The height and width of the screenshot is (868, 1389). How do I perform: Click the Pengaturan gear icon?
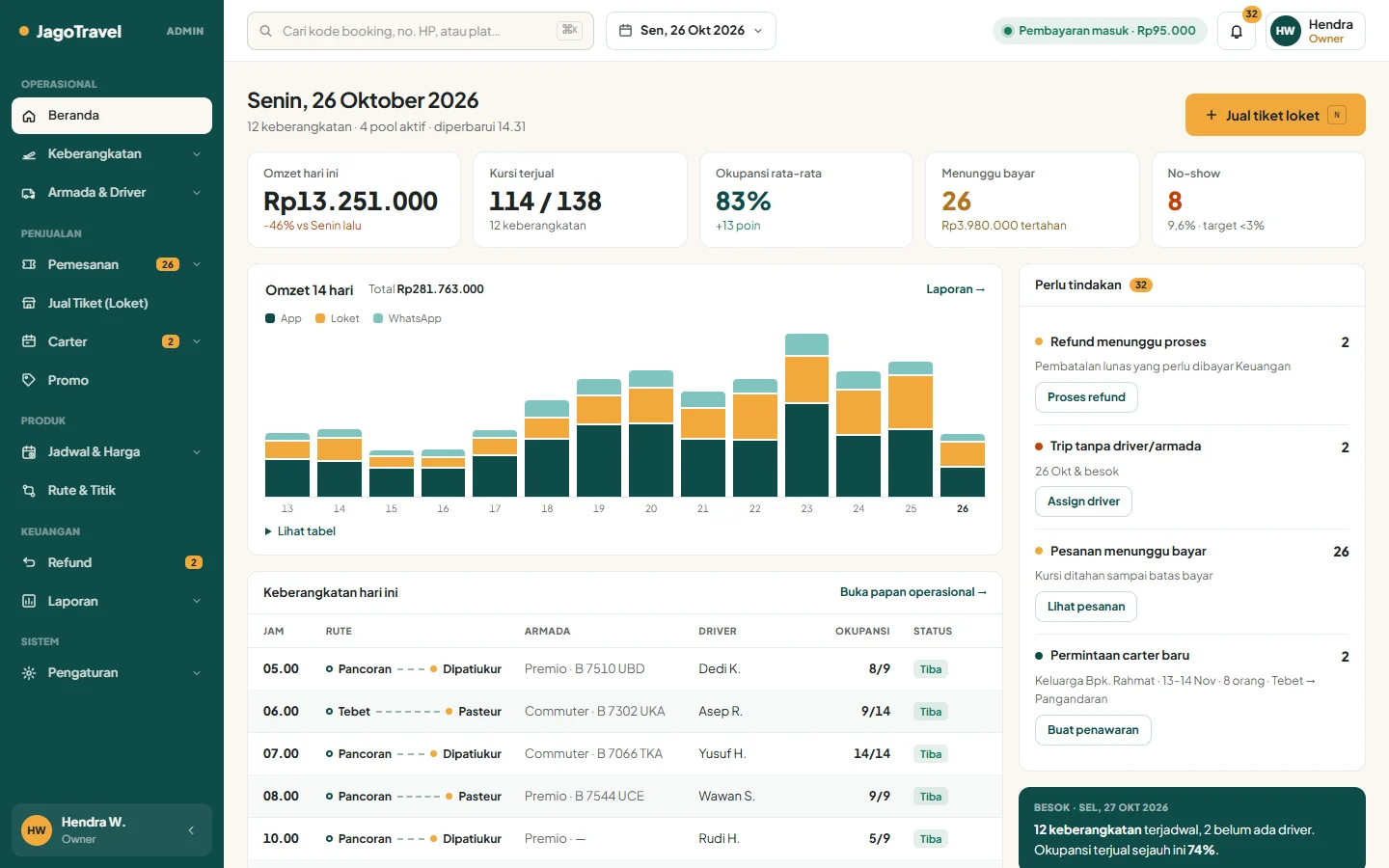[x=29, y=672]
